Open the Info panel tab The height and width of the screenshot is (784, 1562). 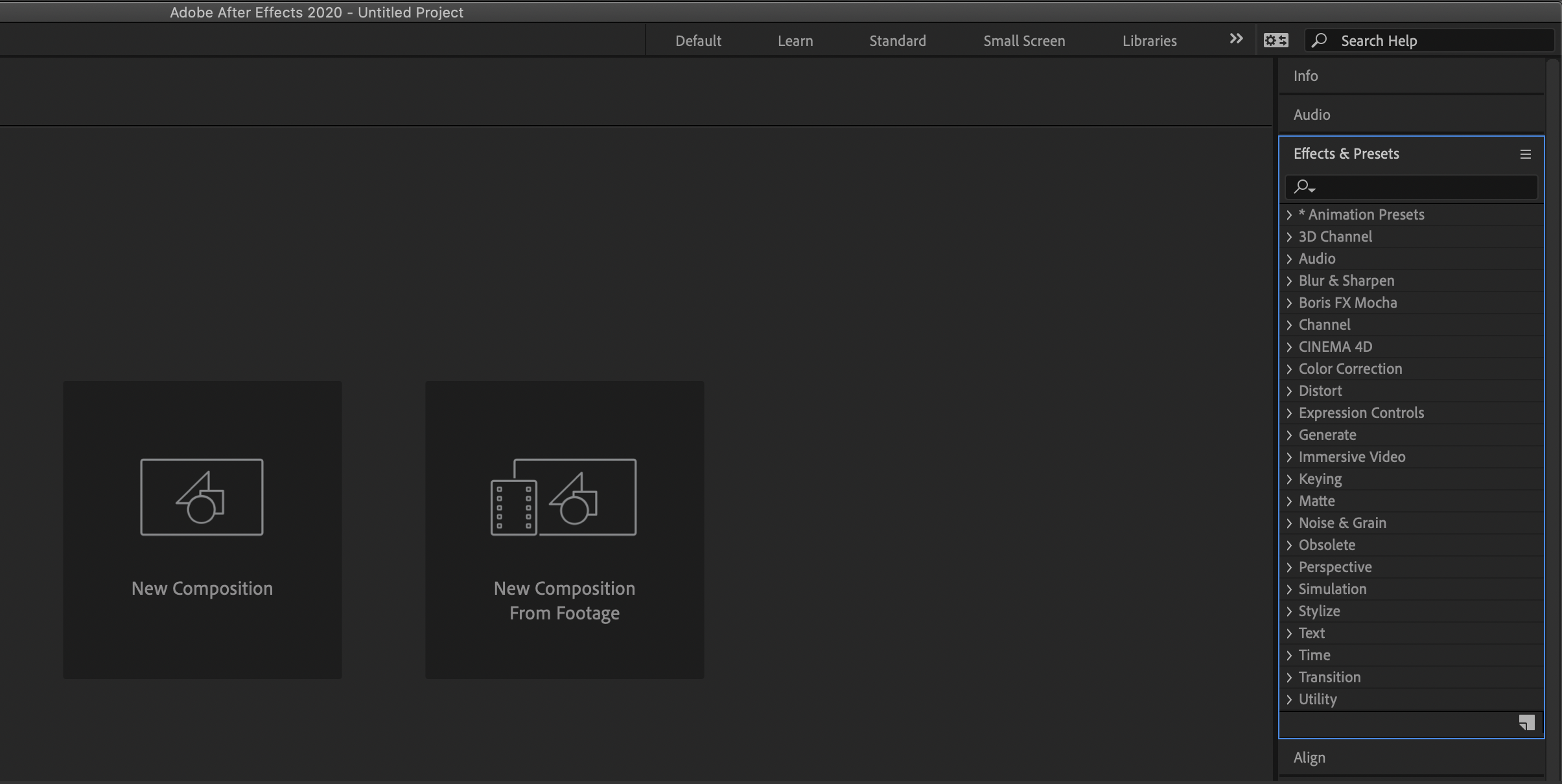pos(1305,76)
